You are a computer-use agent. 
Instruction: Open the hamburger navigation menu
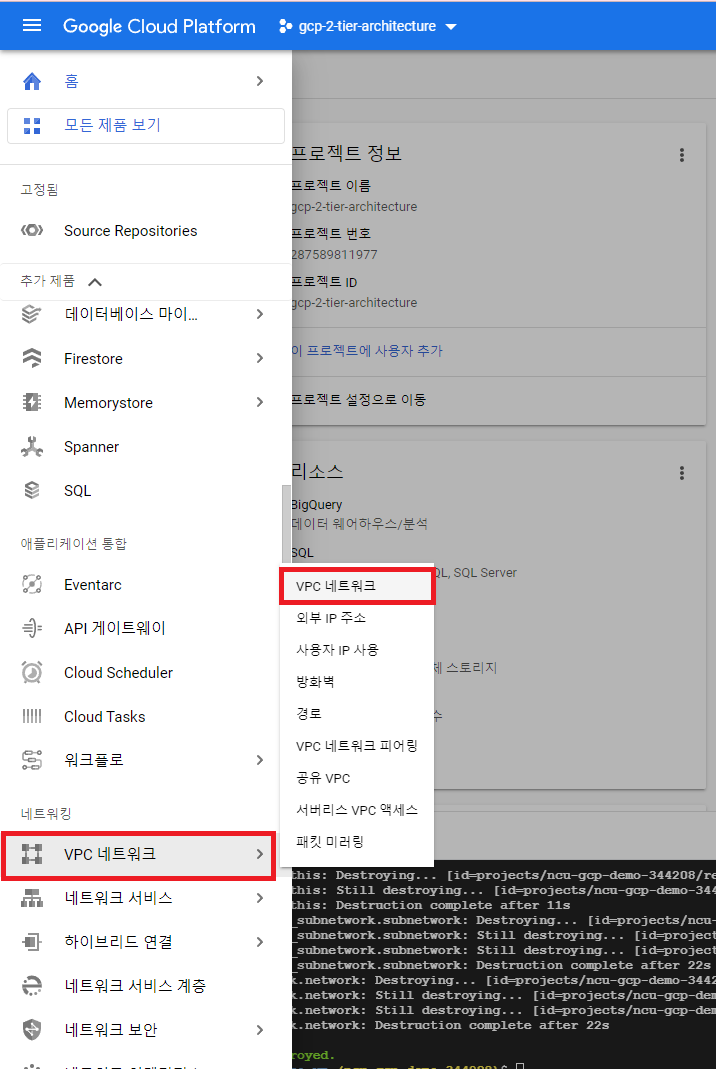point(32,26)
